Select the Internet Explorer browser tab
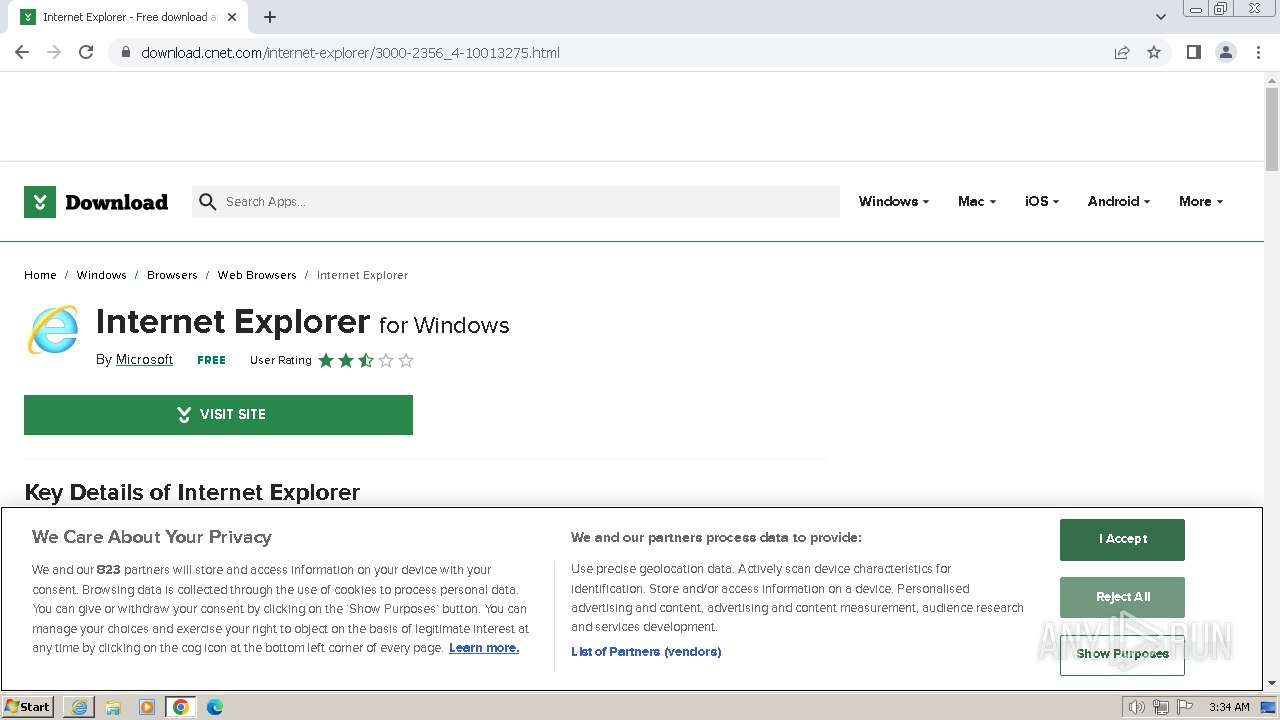 coord(128,17)
